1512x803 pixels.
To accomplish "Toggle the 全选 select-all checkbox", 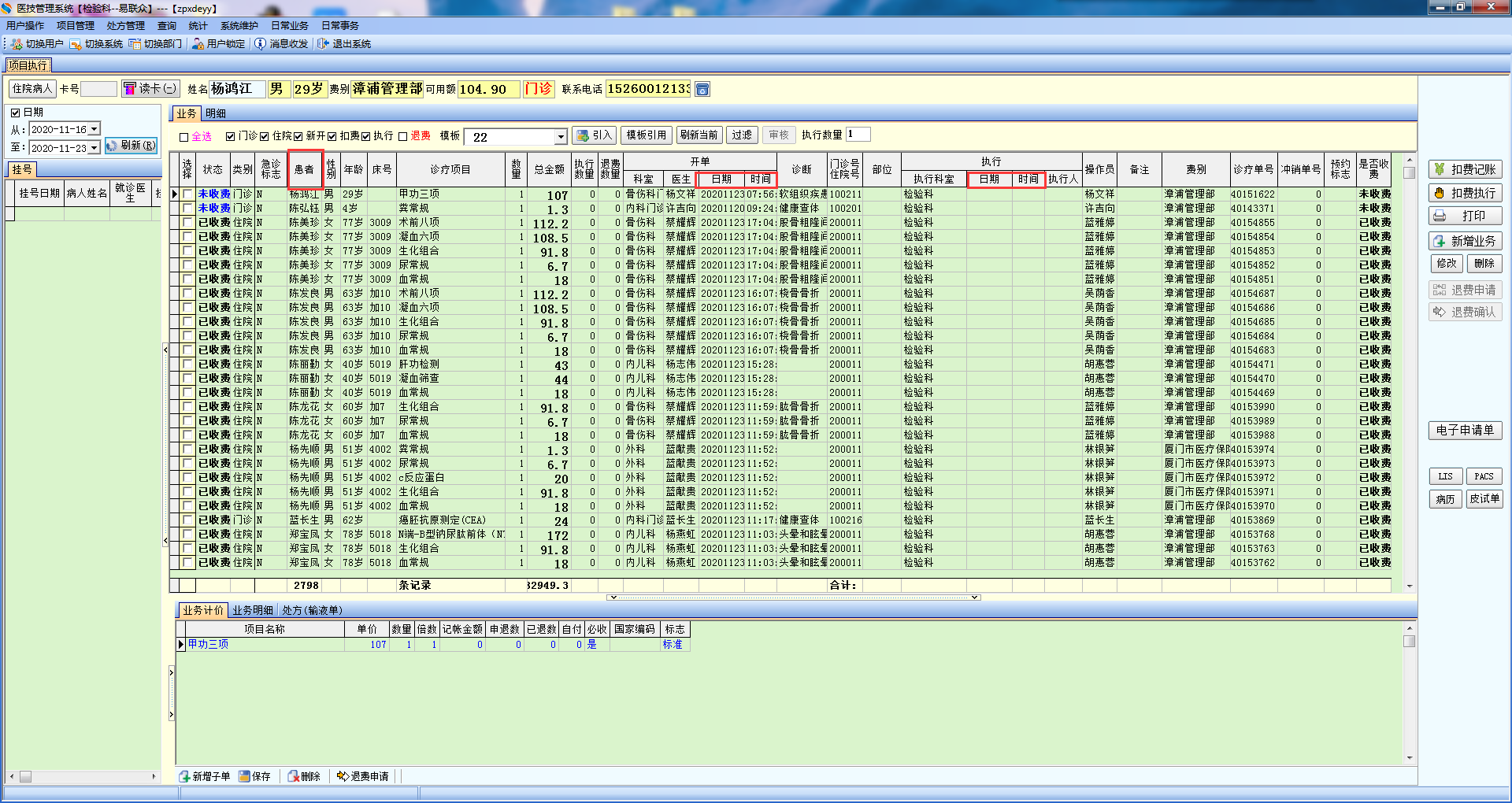I will point(184,137).
